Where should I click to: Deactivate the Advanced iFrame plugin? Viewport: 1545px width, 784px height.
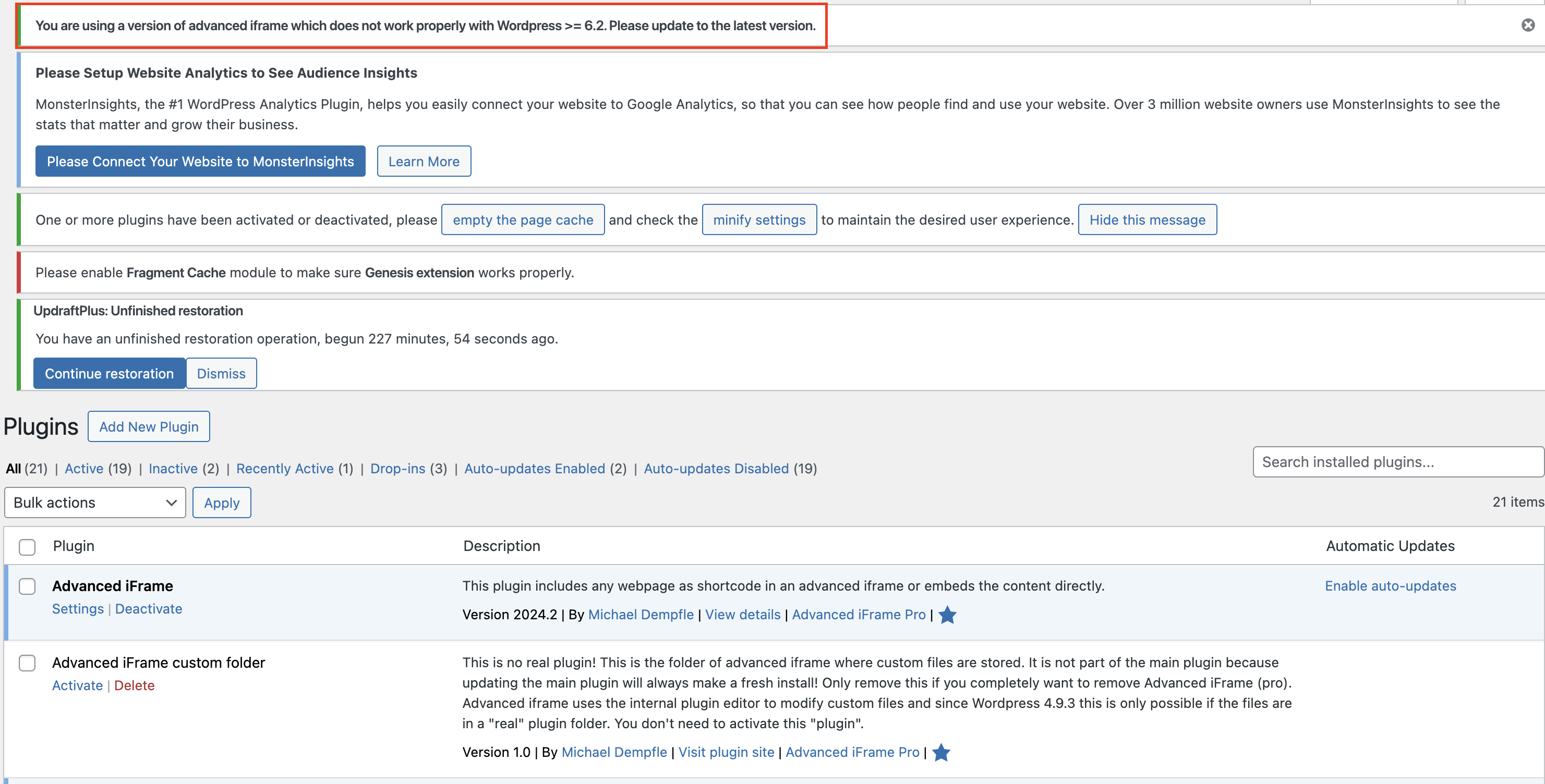[x=149, y=609]
